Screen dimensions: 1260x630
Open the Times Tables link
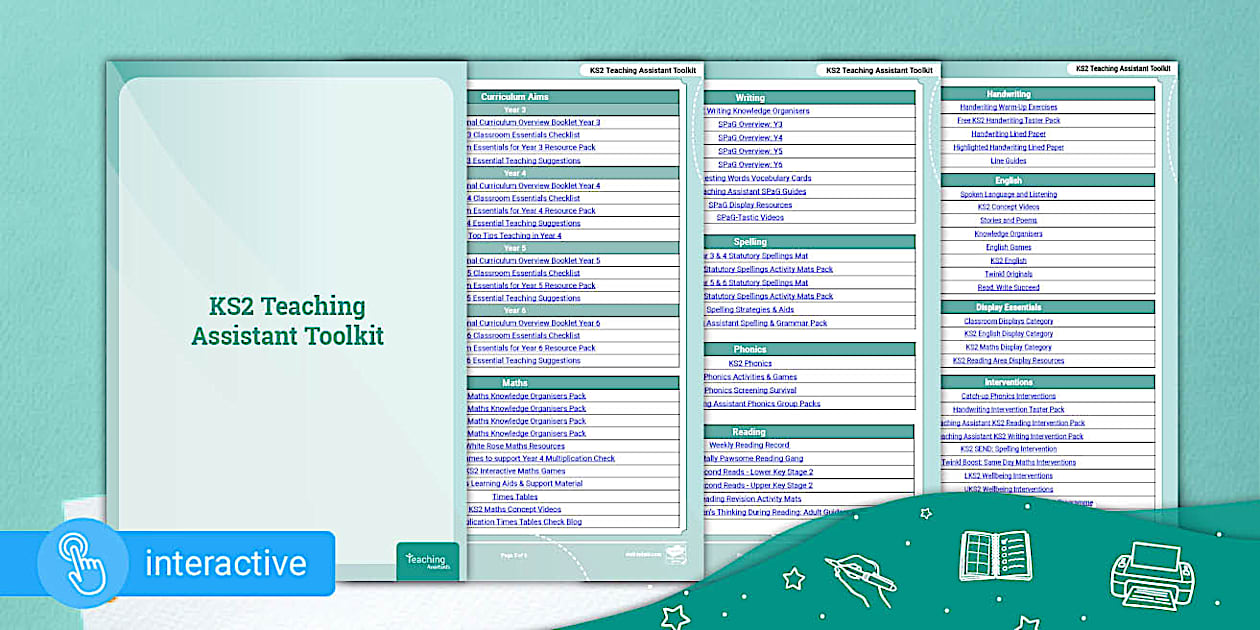point(516,496)
